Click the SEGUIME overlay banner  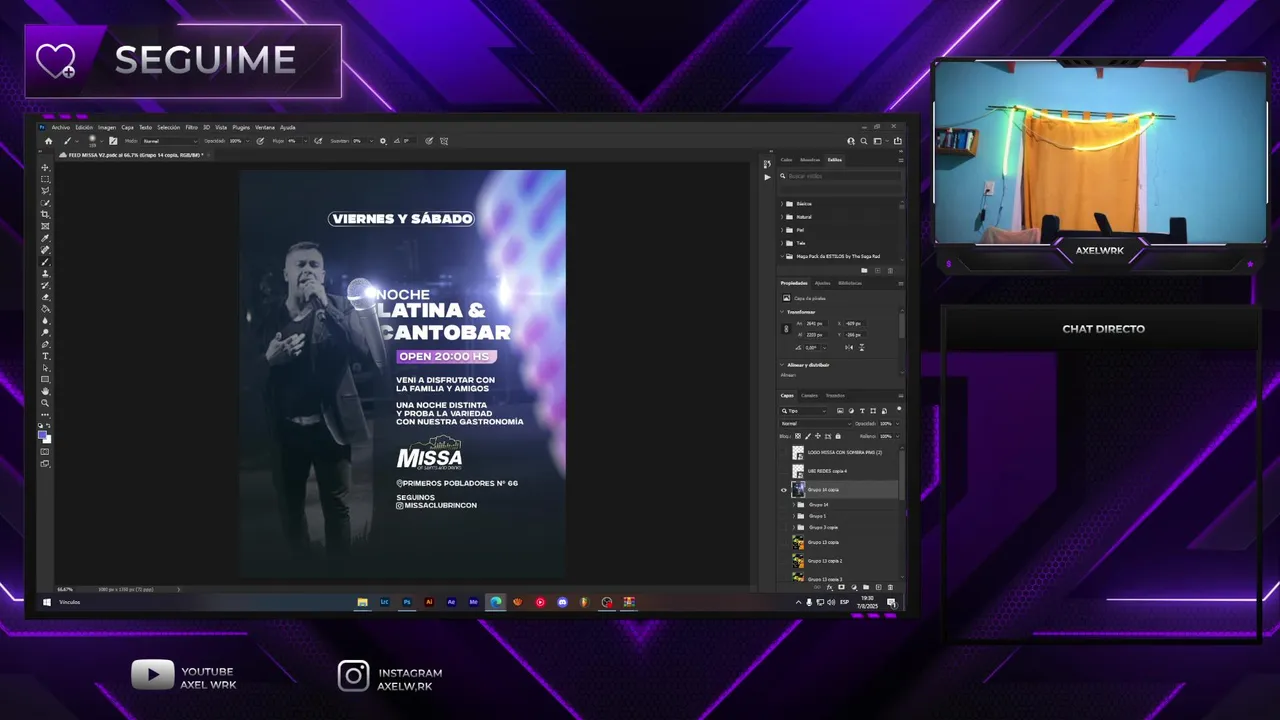click(x=183, y=61)
